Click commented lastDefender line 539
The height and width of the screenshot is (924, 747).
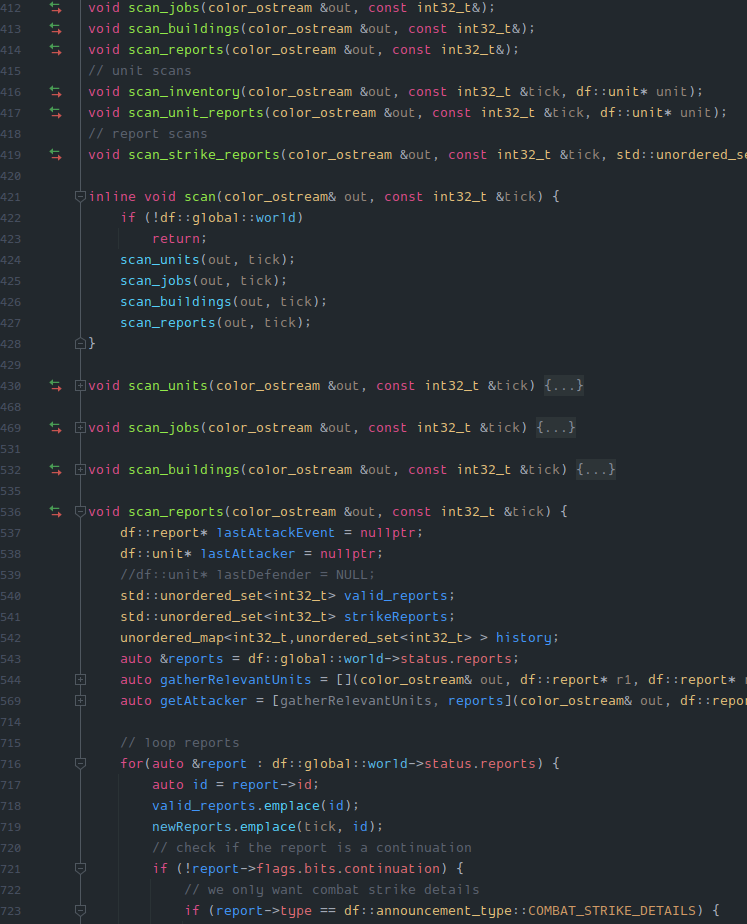(x=247, y=575)
